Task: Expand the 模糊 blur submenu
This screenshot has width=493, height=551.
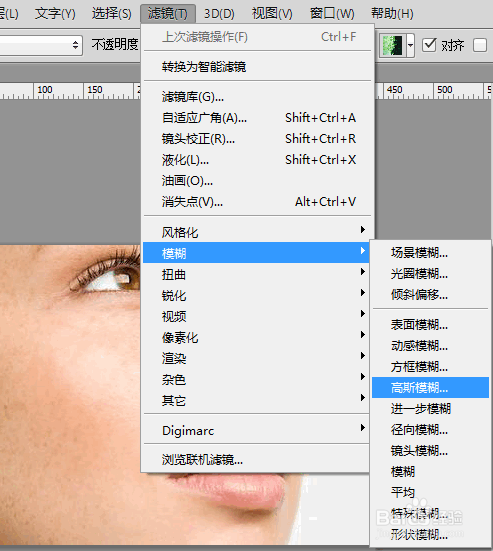Action: click(256, 253)
